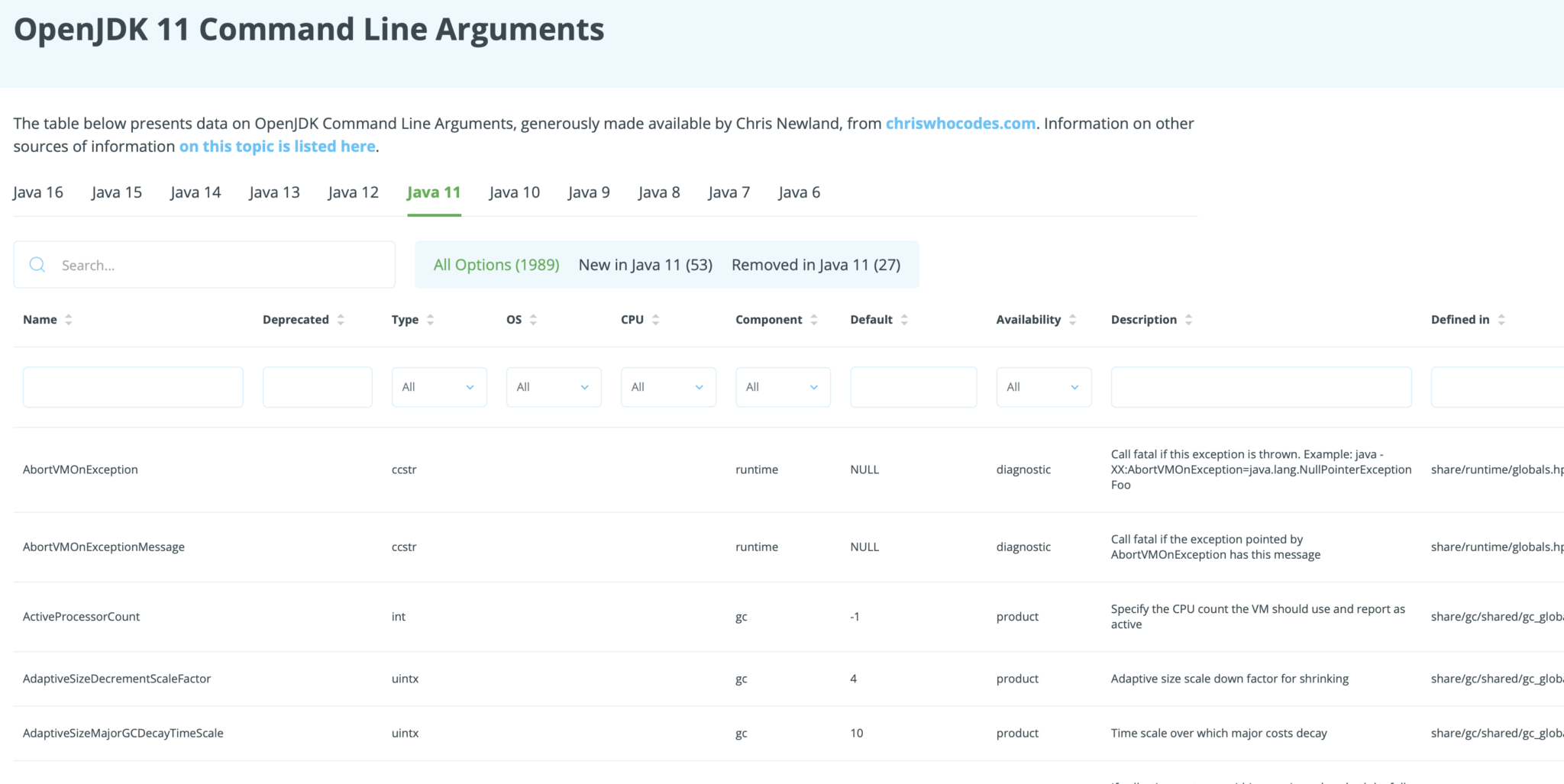Switch to the Java 16 tab
1564x784 pixels.
point(38,192)
